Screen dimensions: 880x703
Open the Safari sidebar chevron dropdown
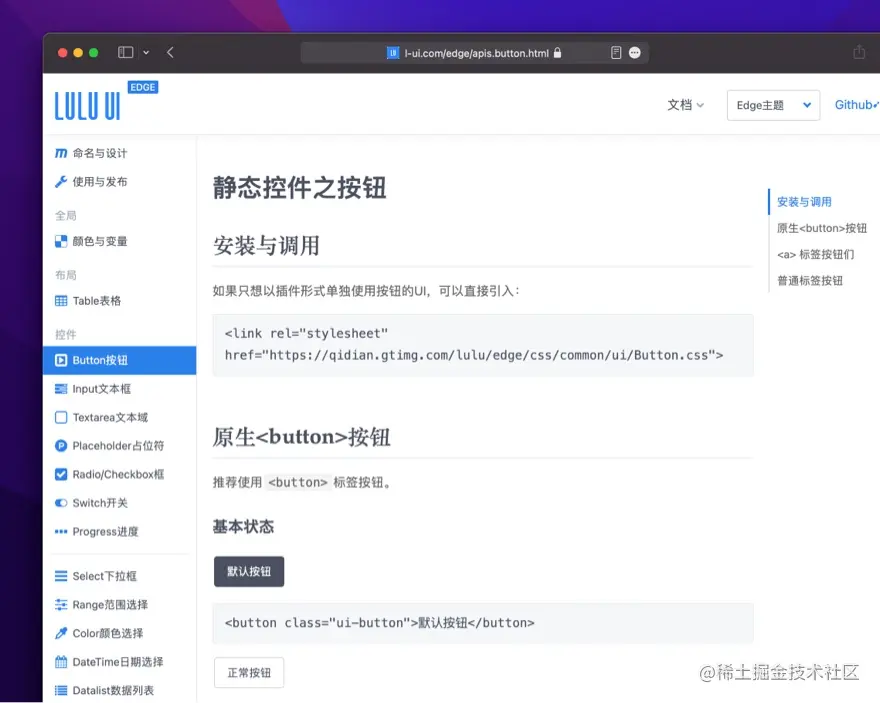(x=146, y=52)
